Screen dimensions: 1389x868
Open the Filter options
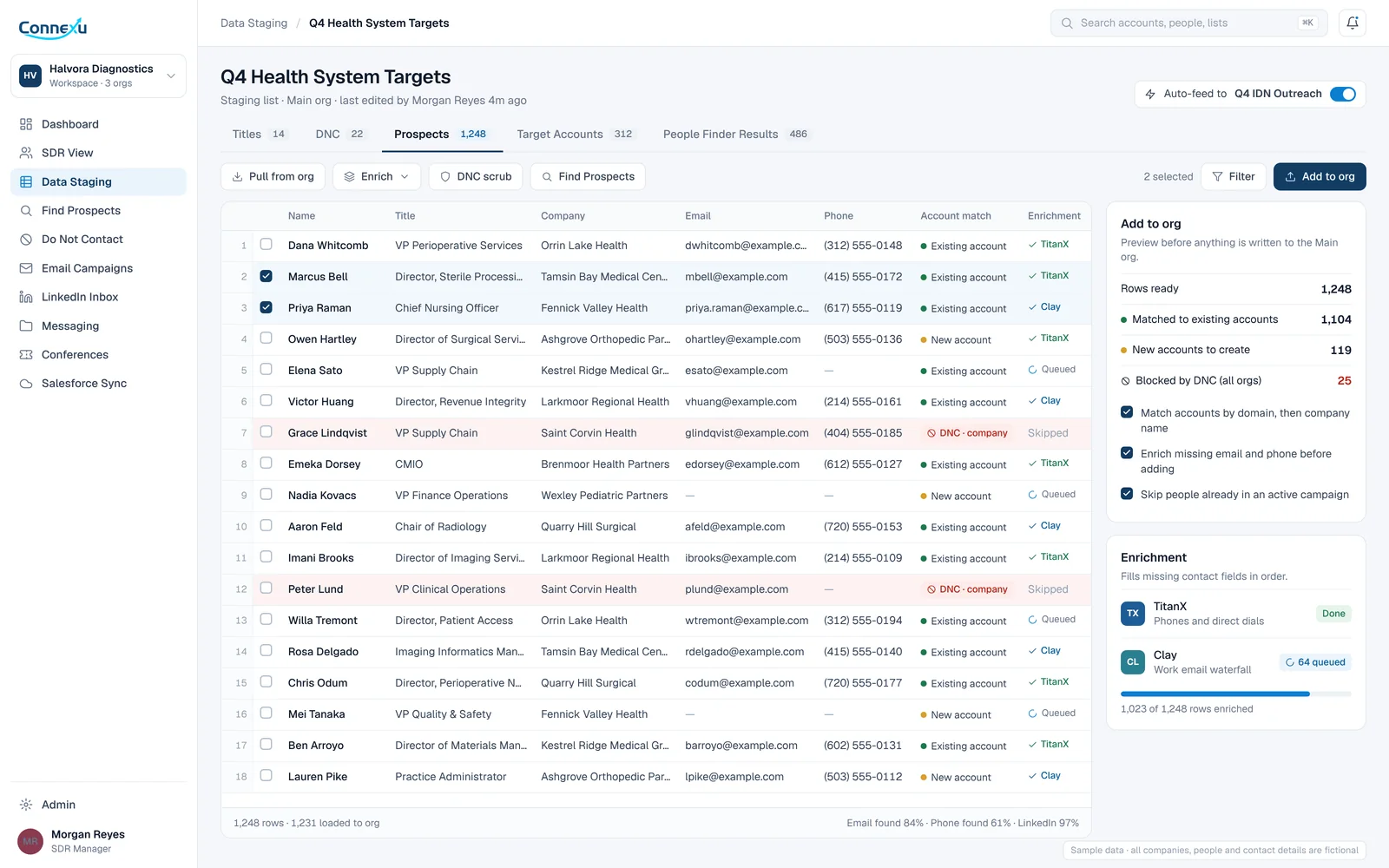[x=1234, y=176]
